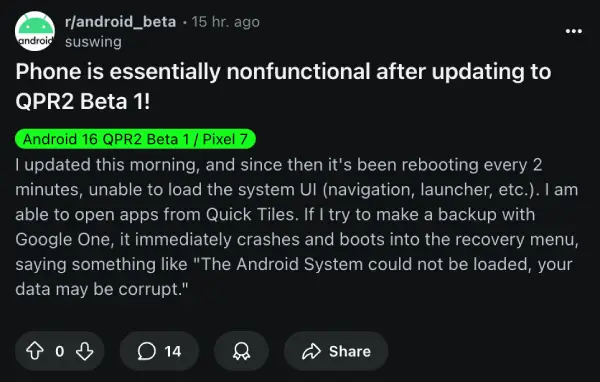Click the second title line "QPR2 Beta 1!"
Screen dimensions: 600x382
(83, 101)
